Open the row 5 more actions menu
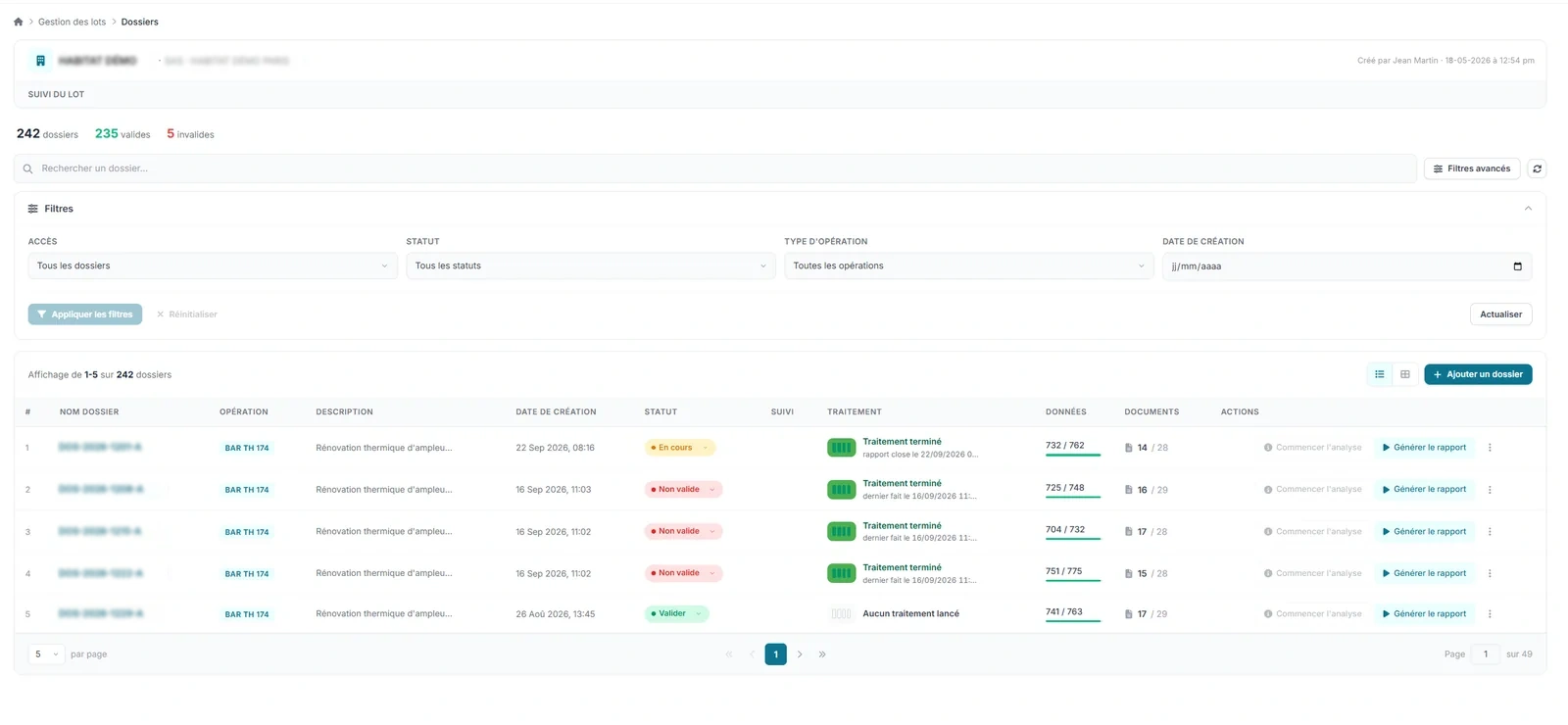Viewport: 1568px width, 725px height. pyautogui.click(x=1490, y=614)
